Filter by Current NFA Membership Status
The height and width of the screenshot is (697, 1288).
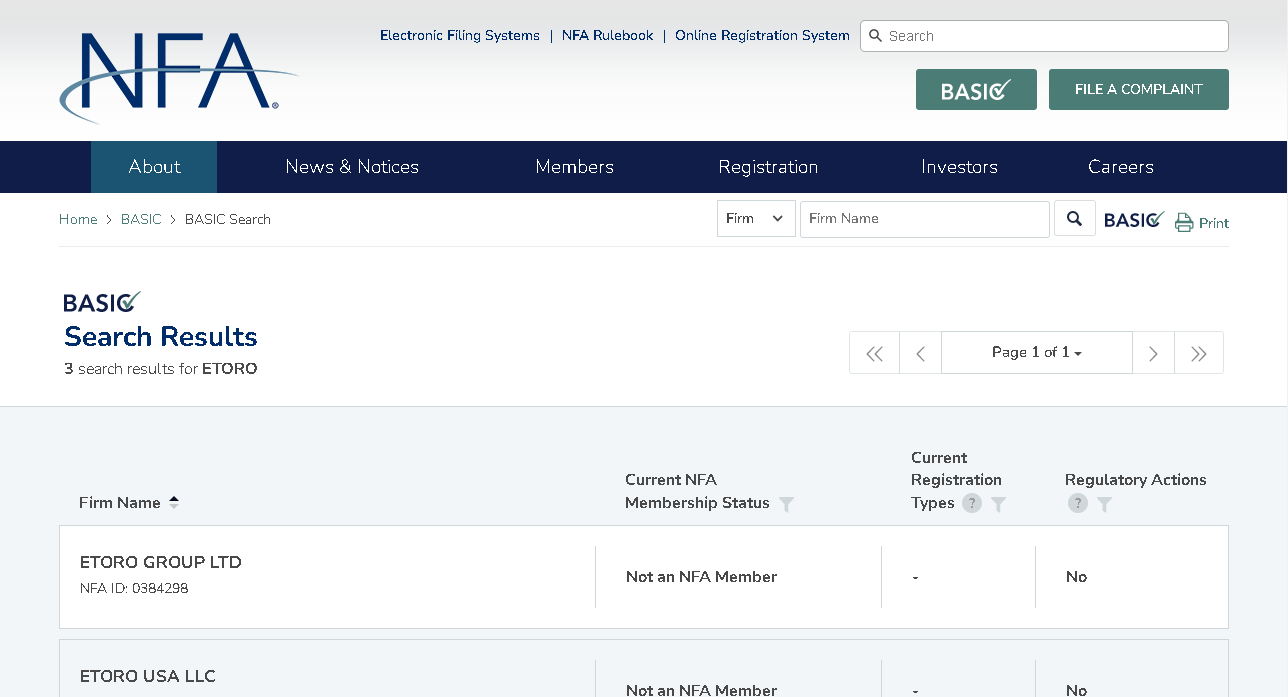pos(787,504)
